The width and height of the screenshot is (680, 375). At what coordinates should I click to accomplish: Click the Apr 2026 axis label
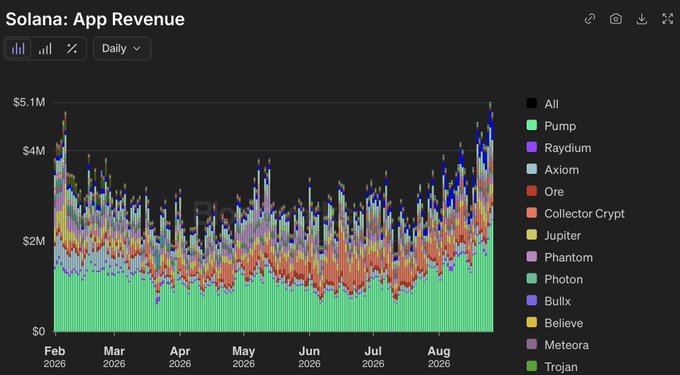coord(180,357)
